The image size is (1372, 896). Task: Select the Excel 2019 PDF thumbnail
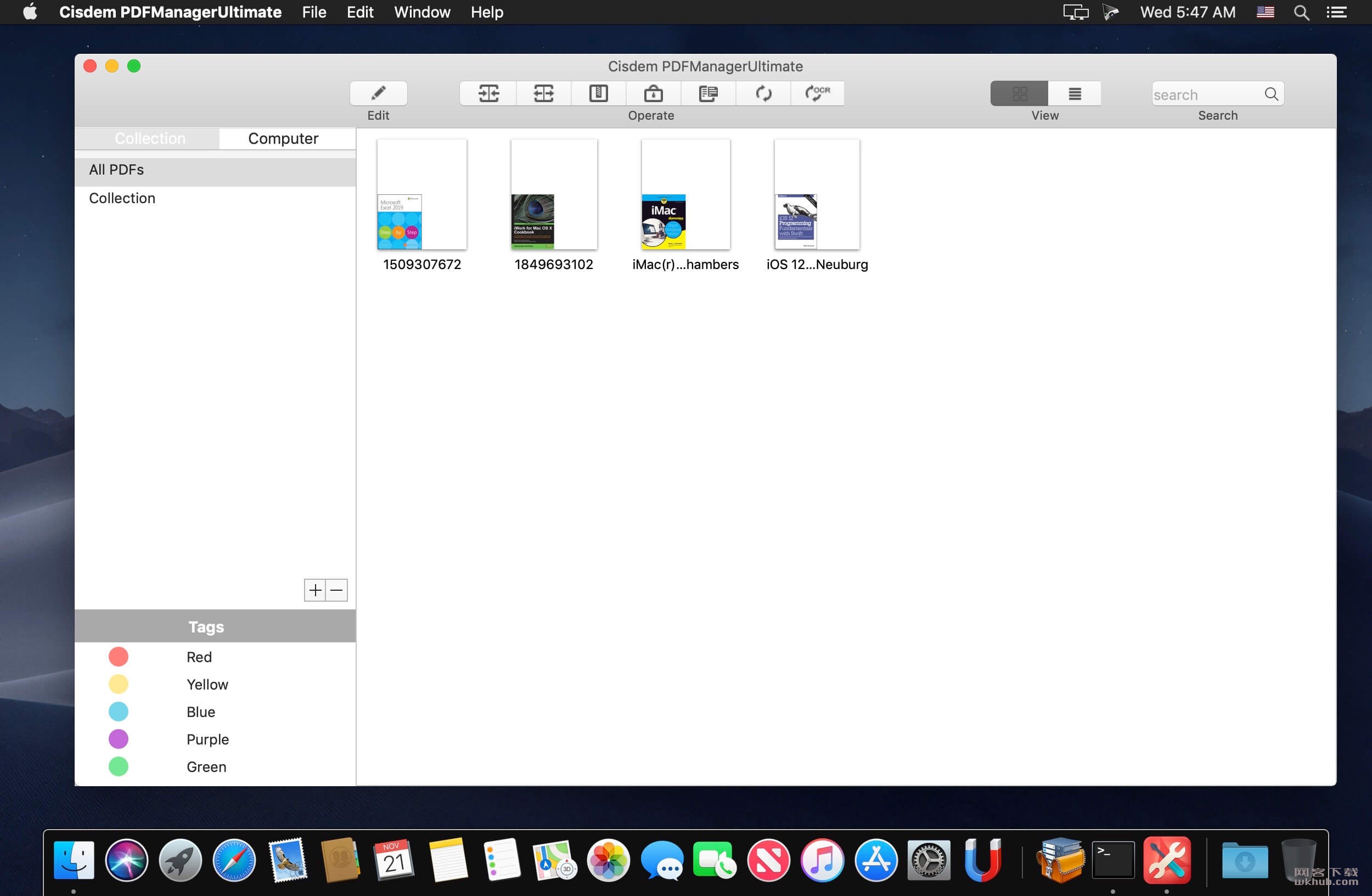pyautogui.click(x=421, y=194)
